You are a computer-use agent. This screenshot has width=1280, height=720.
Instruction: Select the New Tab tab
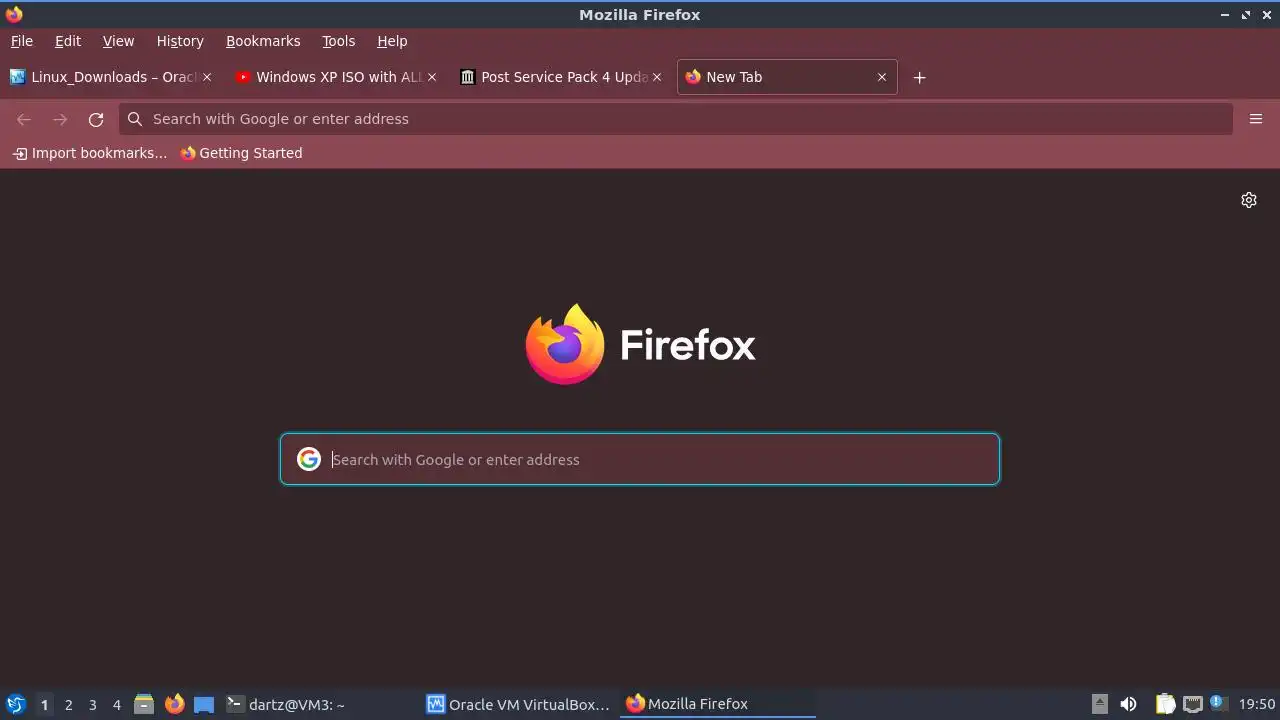click(x=787, y=77)
